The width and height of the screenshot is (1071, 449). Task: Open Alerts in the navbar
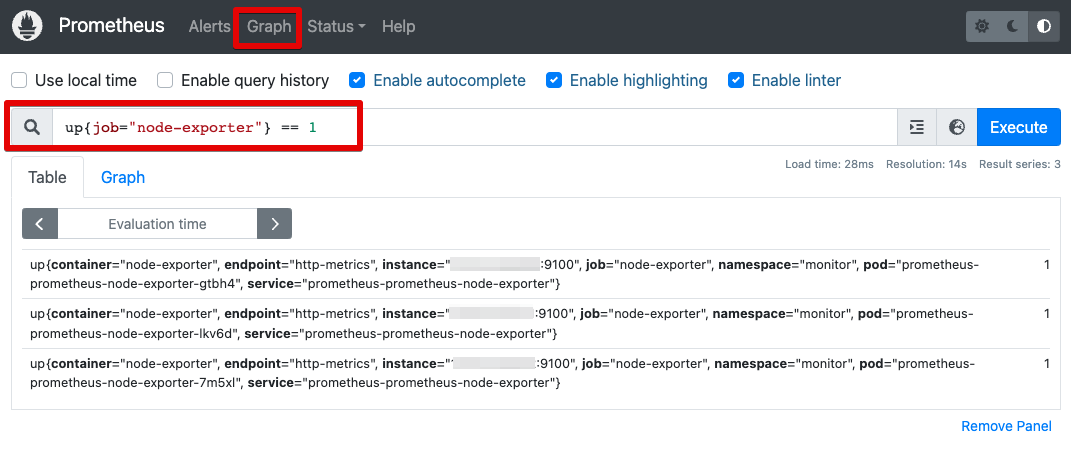tap(210, 26)
